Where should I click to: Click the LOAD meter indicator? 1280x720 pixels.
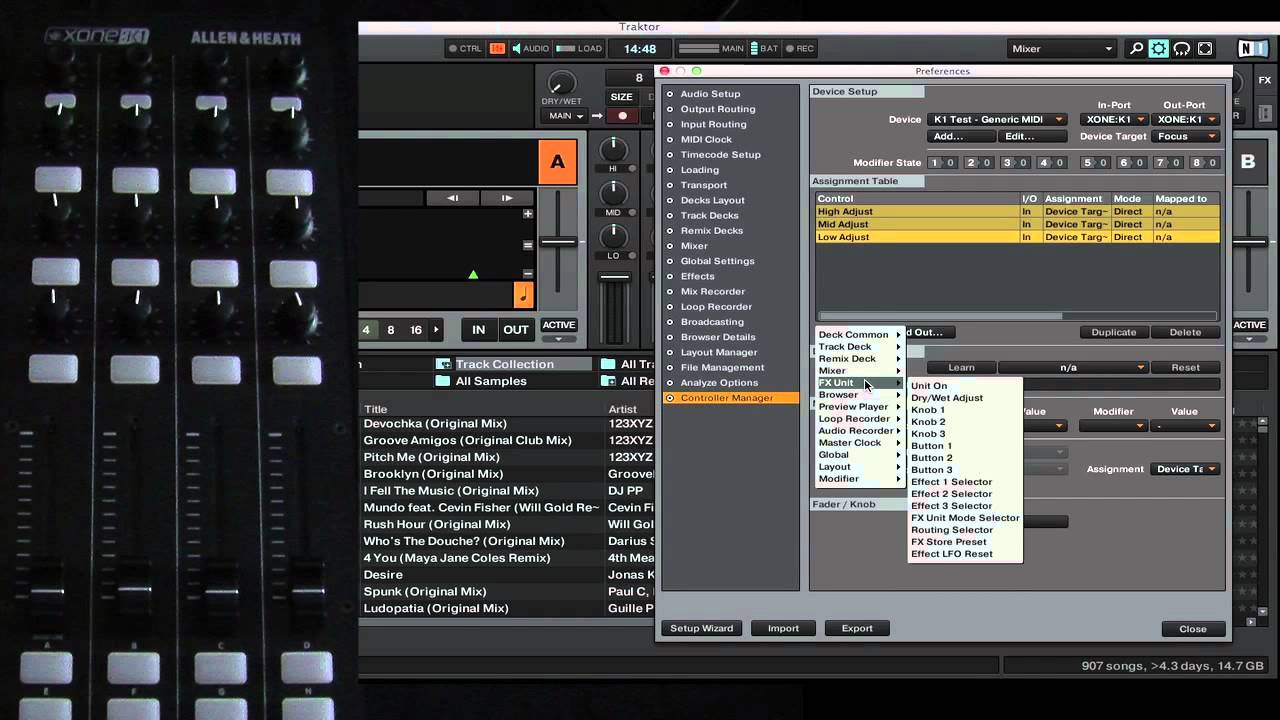579,48
